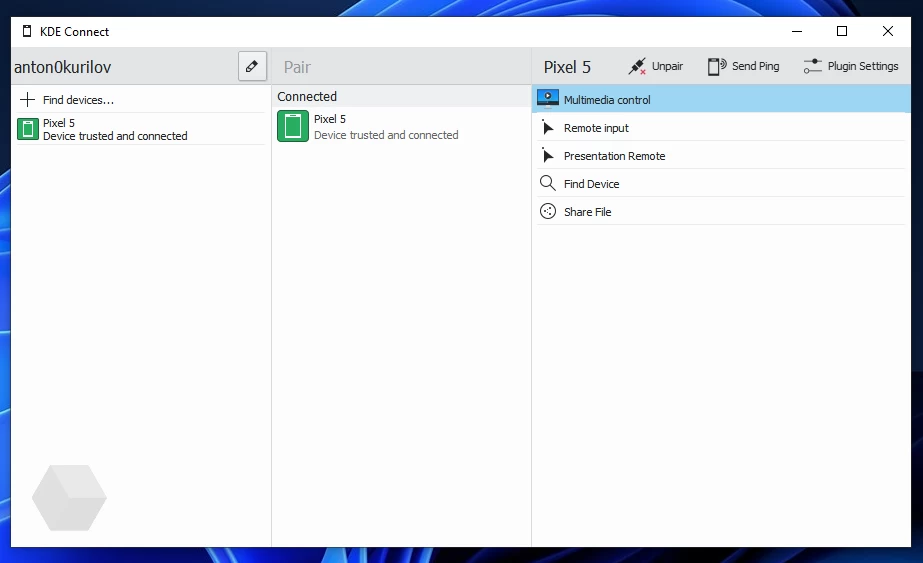Click the Multimedia control monitor icon
The image size is (923, 563).
[x=548, y=99]
